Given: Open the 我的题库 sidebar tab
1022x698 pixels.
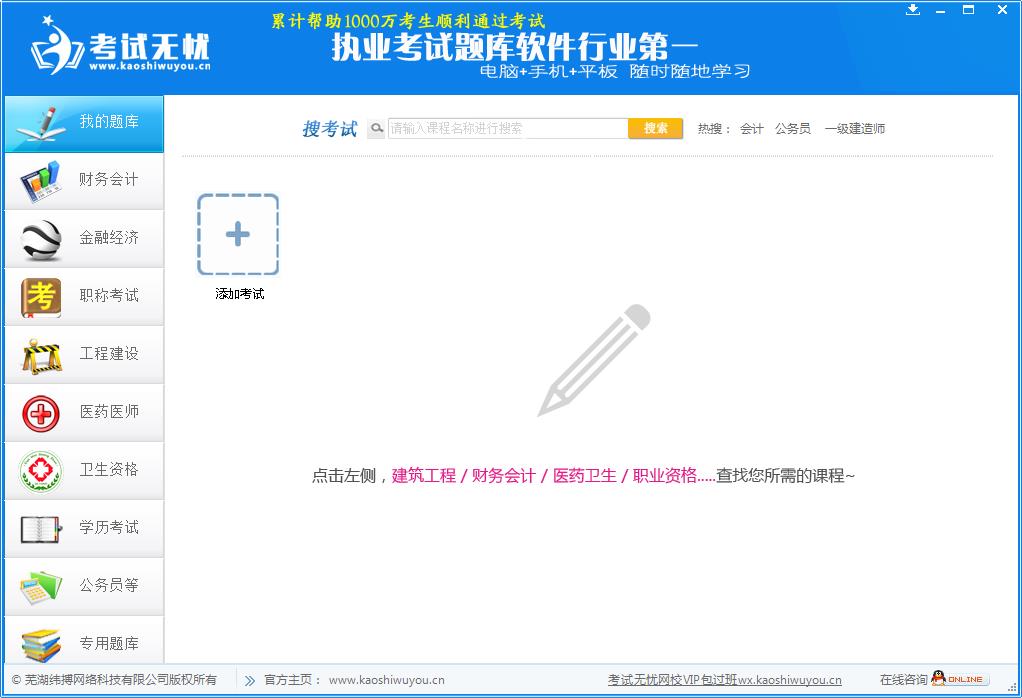Looking at the screenshot, I should point(84,124).
